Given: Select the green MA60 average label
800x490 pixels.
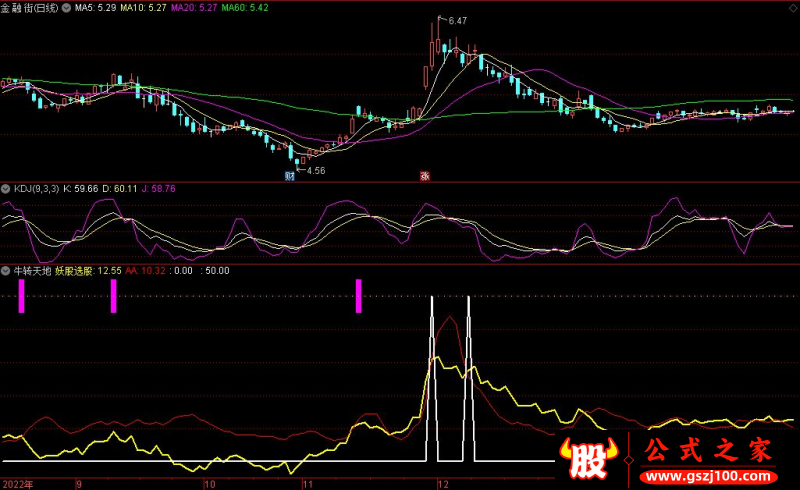Looking at the screenshot, I should click(x=244, y=8).
